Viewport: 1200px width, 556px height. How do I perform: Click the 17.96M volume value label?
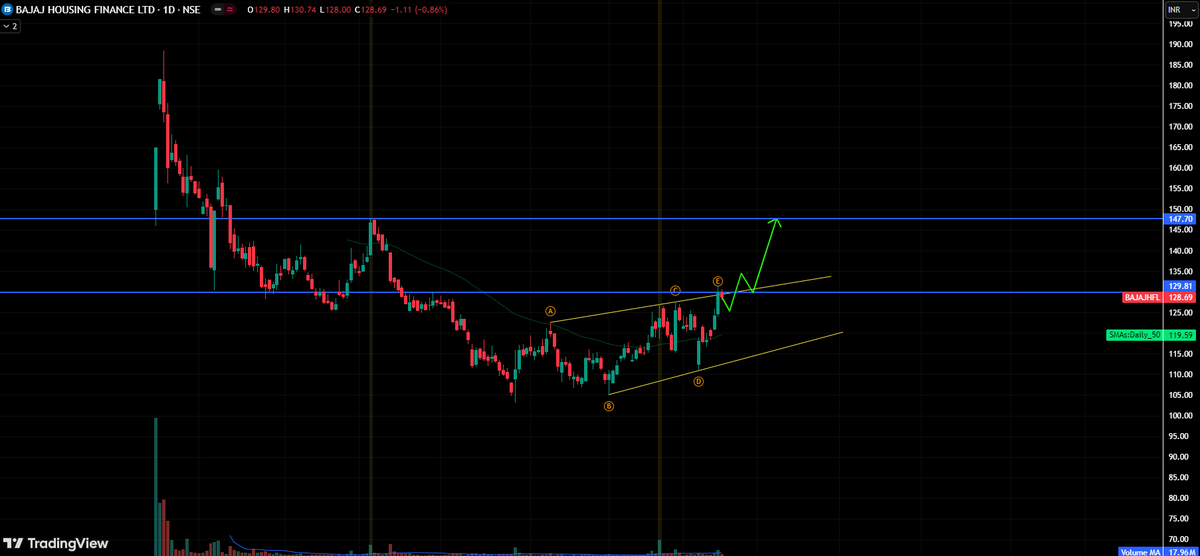1181,552
